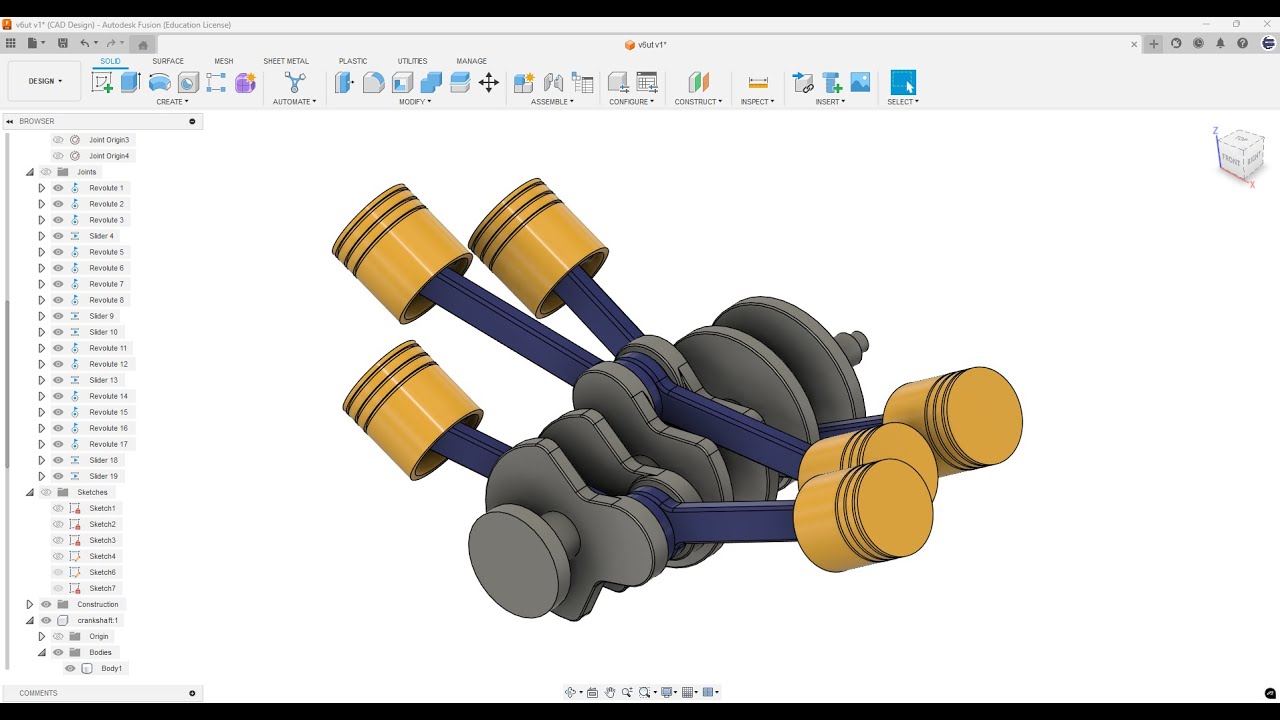Switch to the SURFACE tab
Viewport: 1280px width, 720px height.
click(168, 61)
